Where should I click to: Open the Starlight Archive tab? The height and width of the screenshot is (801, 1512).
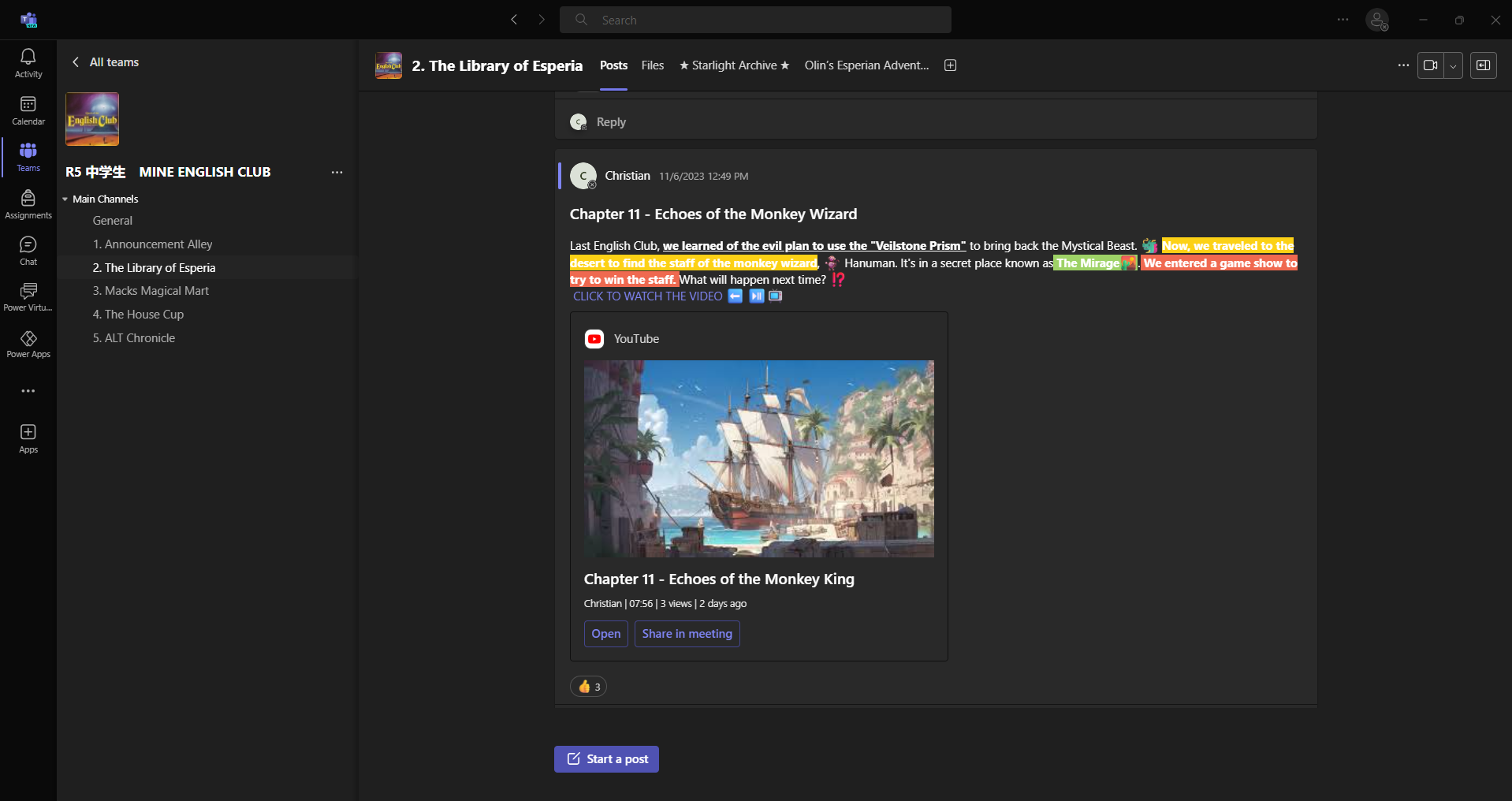(734, 65)
